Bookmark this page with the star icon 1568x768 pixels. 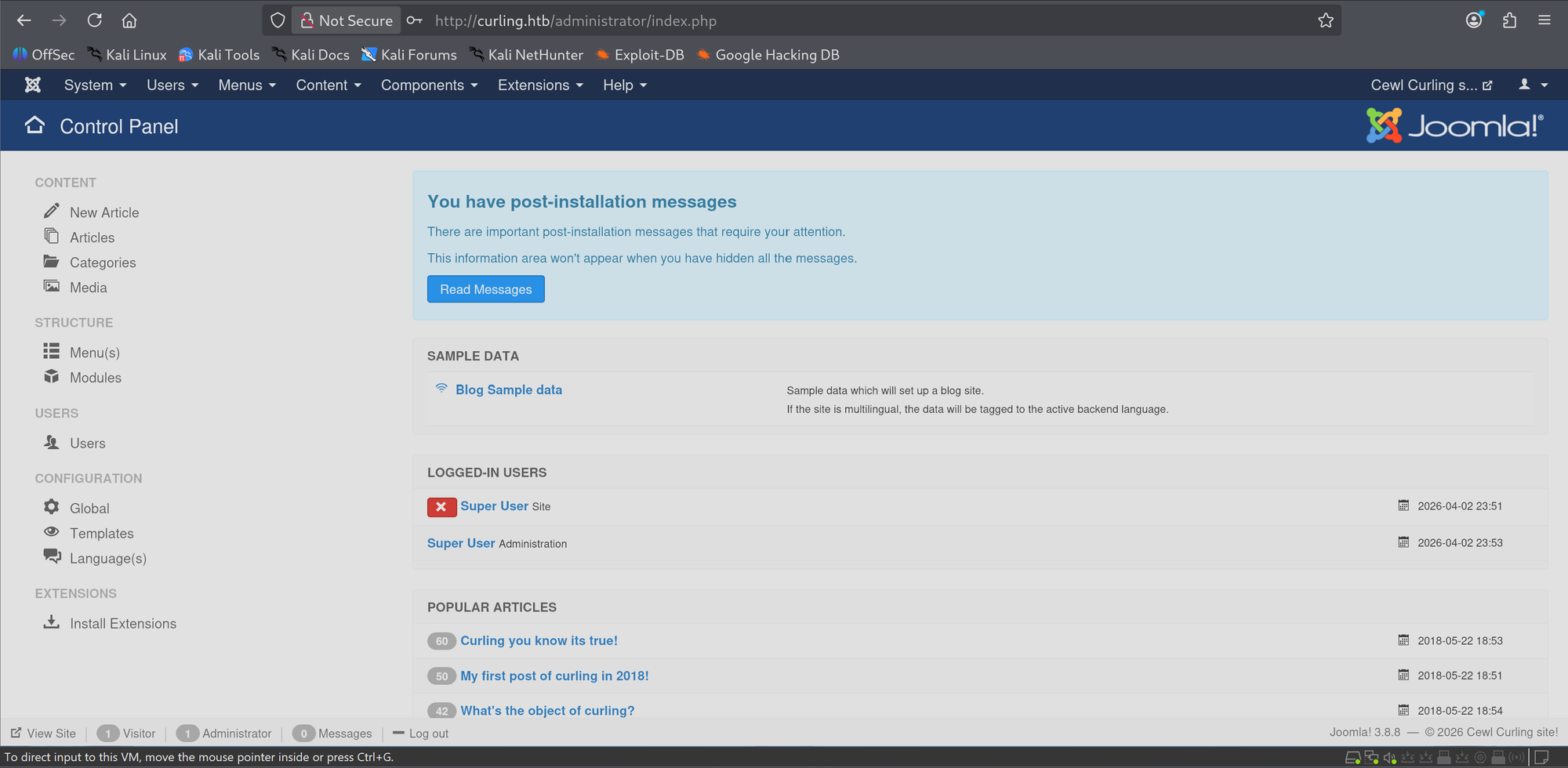click(1326, 20)
